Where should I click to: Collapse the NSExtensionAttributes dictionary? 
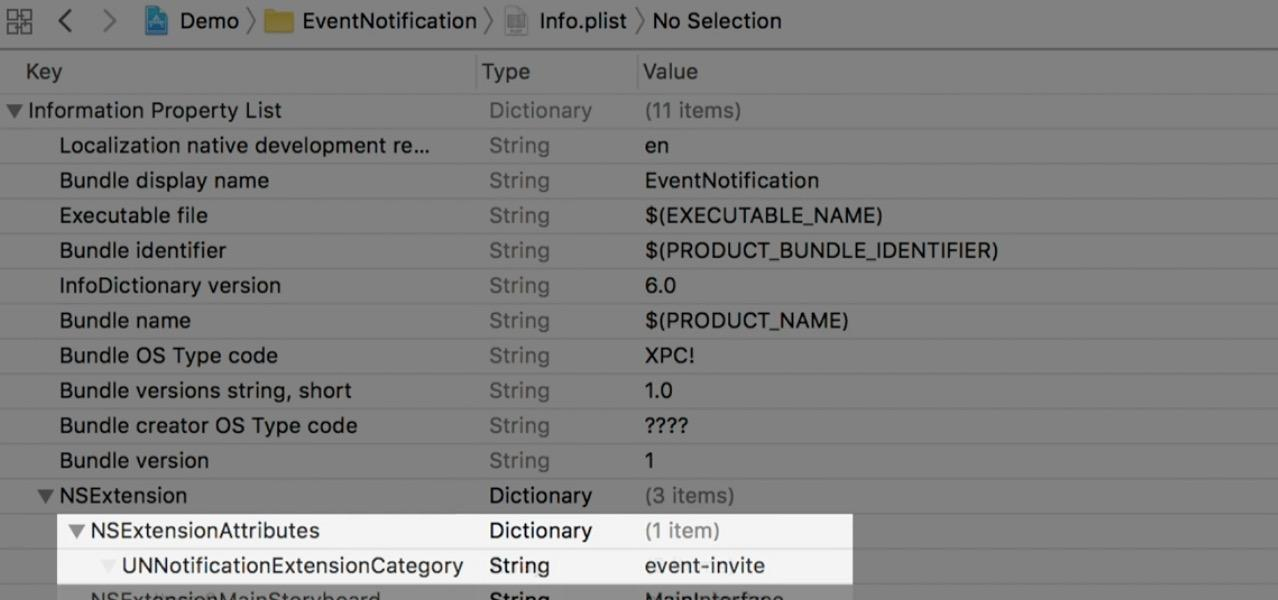click(76, 531)
